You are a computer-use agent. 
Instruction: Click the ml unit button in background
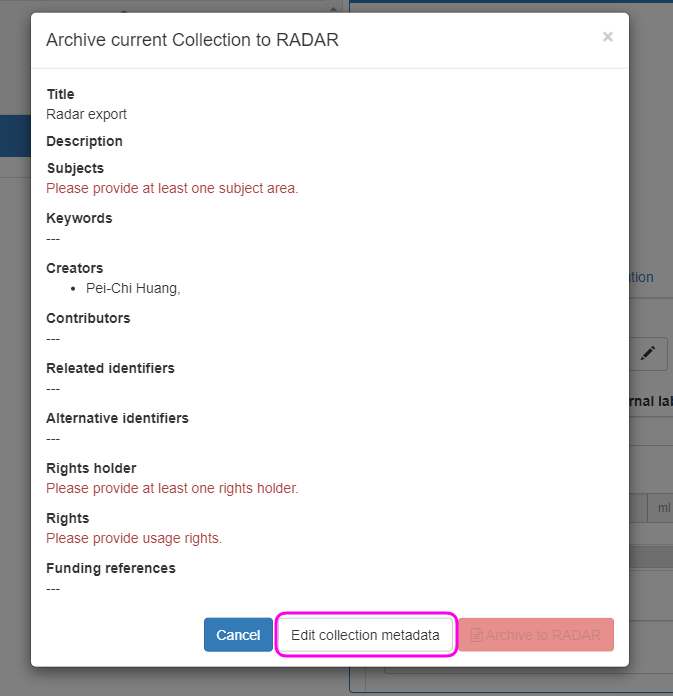click(662, 508)
